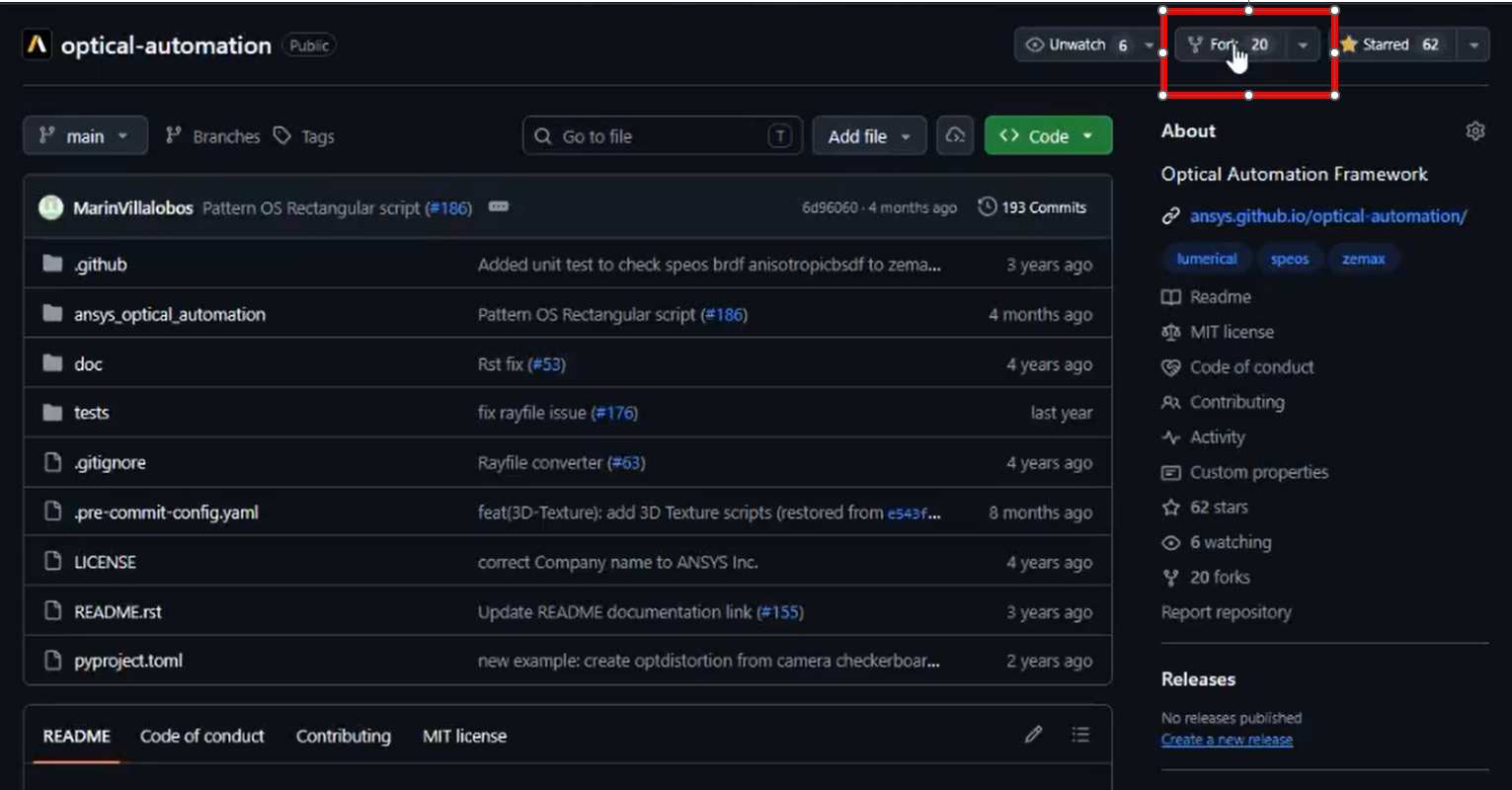Click Create a new release link

[x=1227, y=740]
